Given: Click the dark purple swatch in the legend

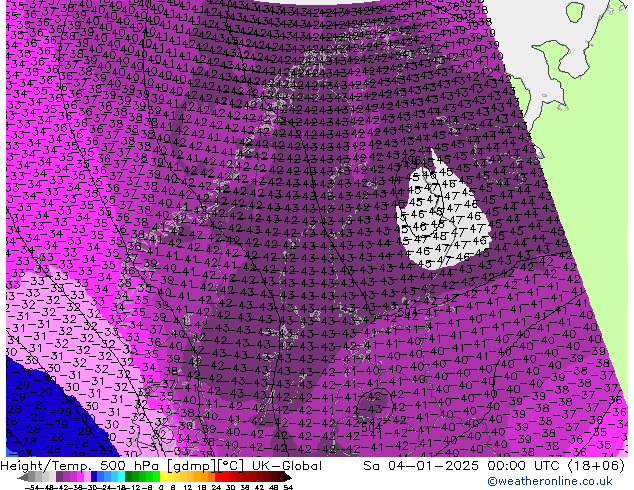Looking at the screenshot, I should pos(59,476).
